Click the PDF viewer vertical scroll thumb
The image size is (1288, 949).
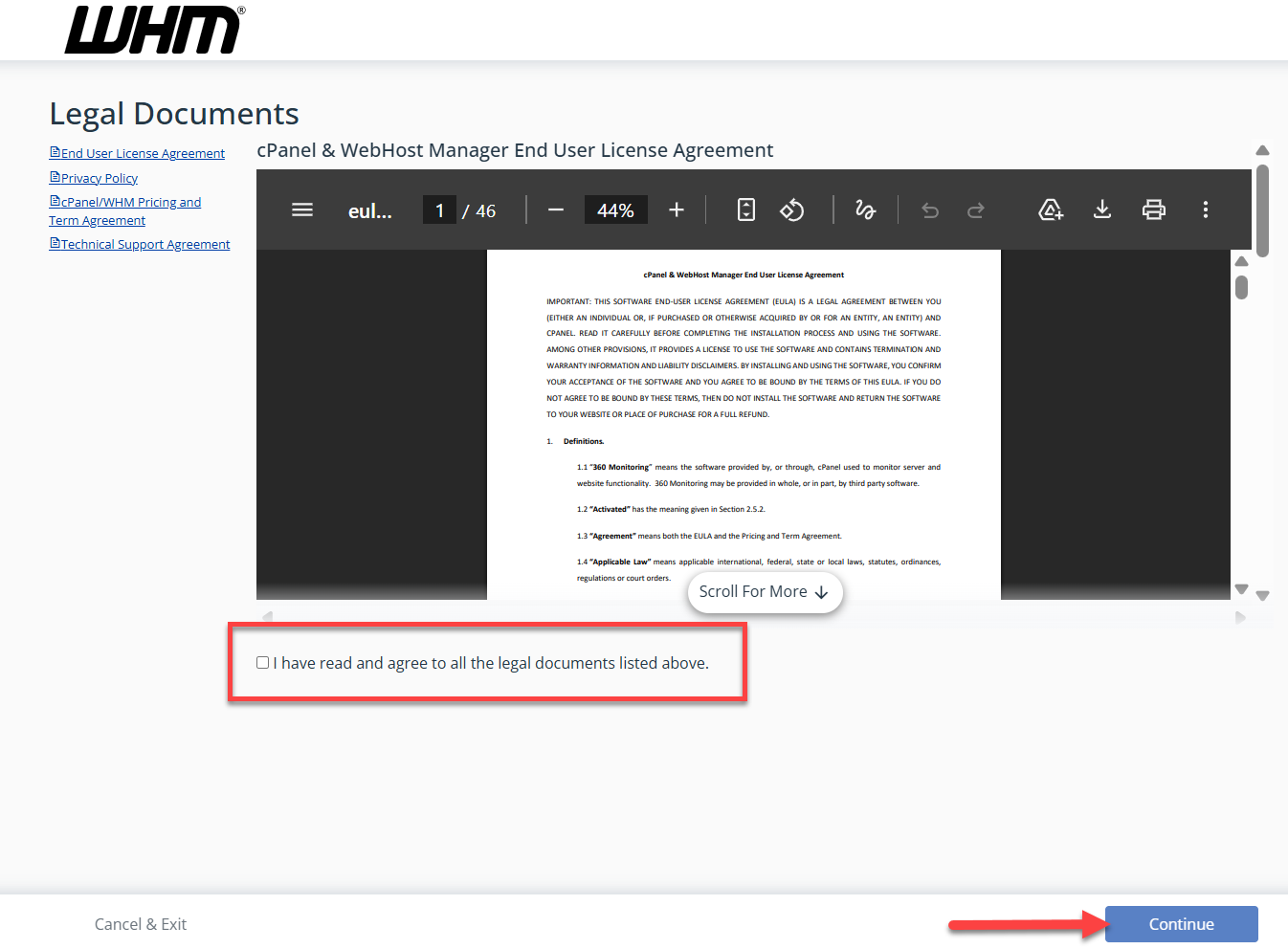point(1241,287)
